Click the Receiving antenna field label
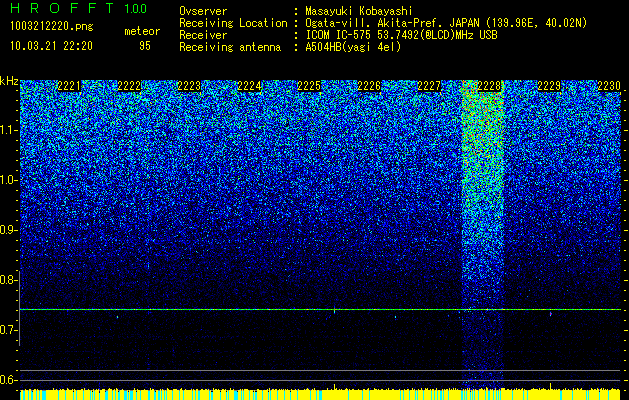 [230, 47]
